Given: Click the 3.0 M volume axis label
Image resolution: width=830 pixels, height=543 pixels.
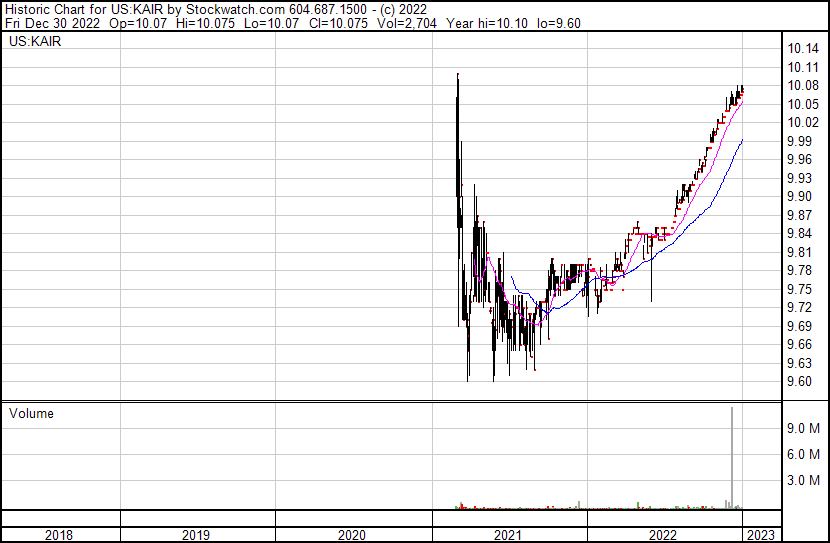Looking at the screenshot, I should (803, 480).
